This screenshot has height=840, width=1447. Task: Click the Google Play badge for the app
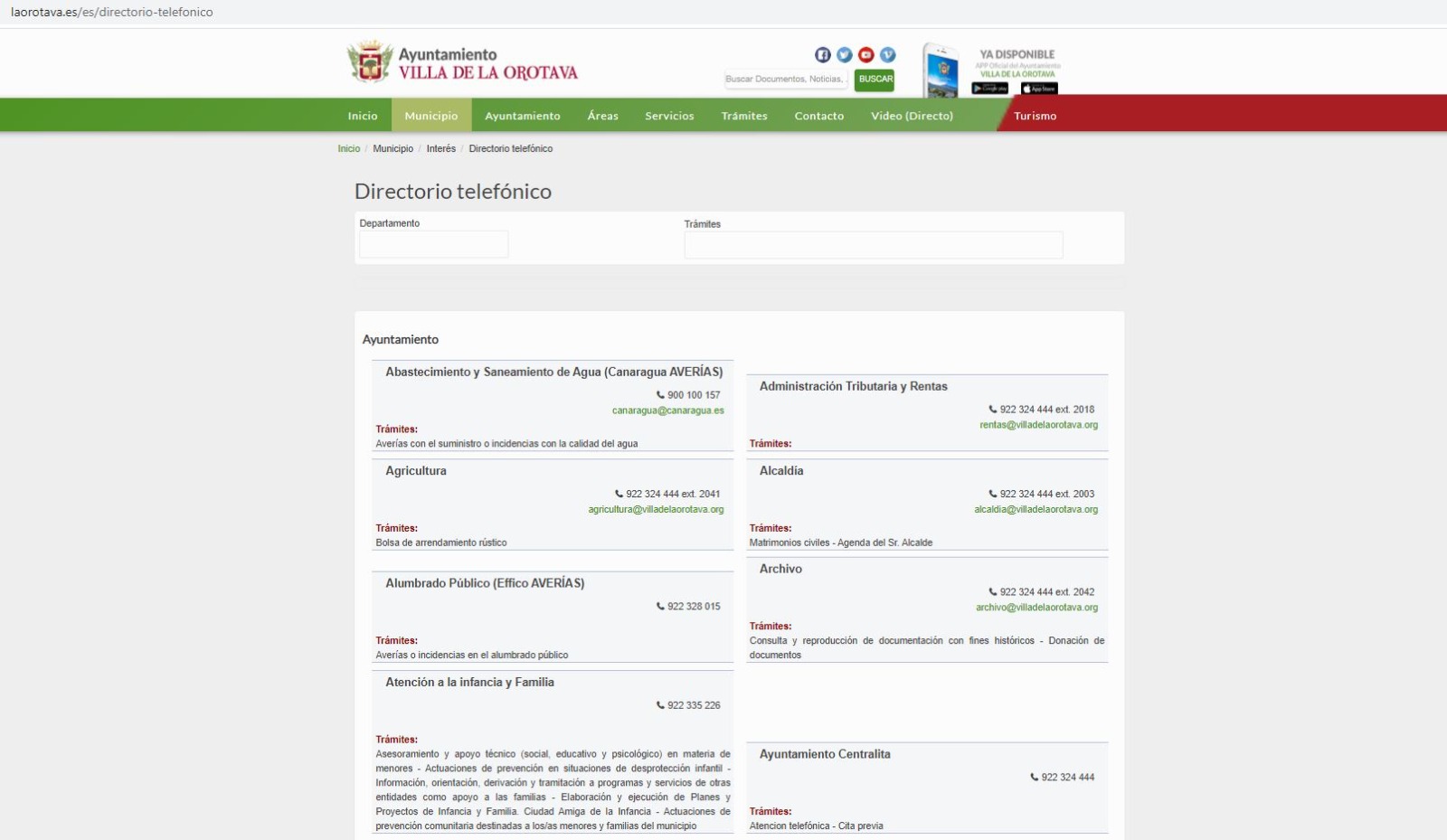pos(989,88)
